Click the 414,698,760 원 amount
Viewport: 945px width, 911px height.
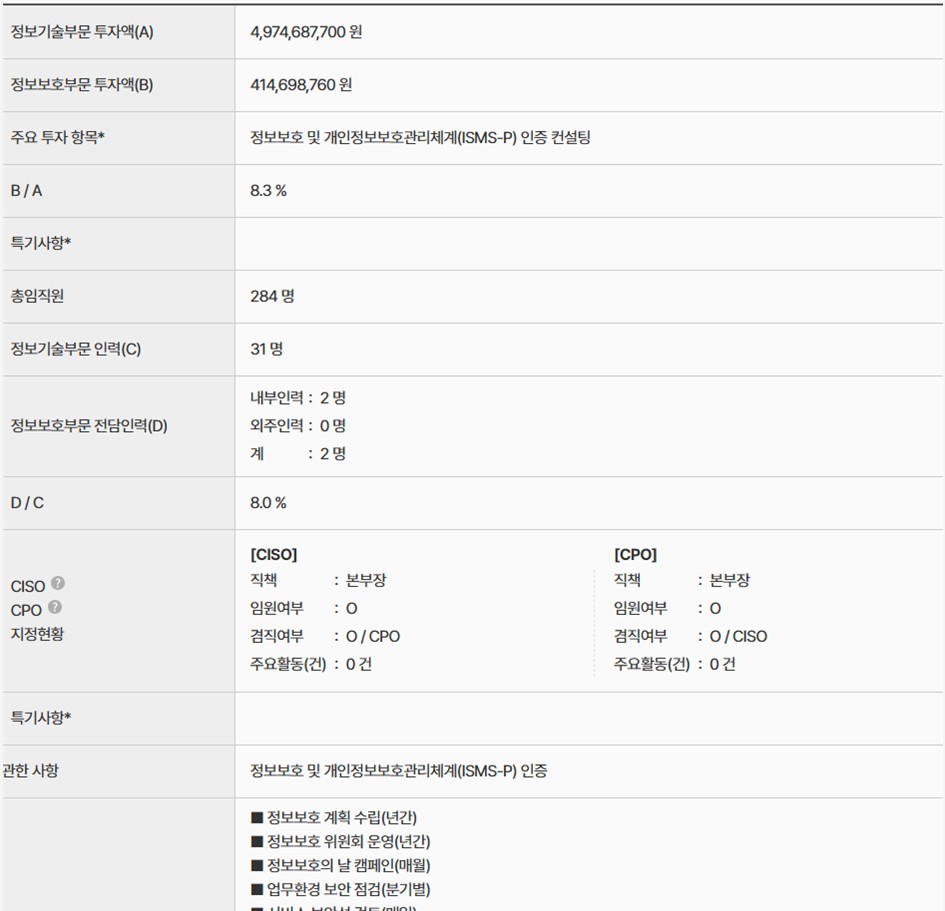point(301,85)
